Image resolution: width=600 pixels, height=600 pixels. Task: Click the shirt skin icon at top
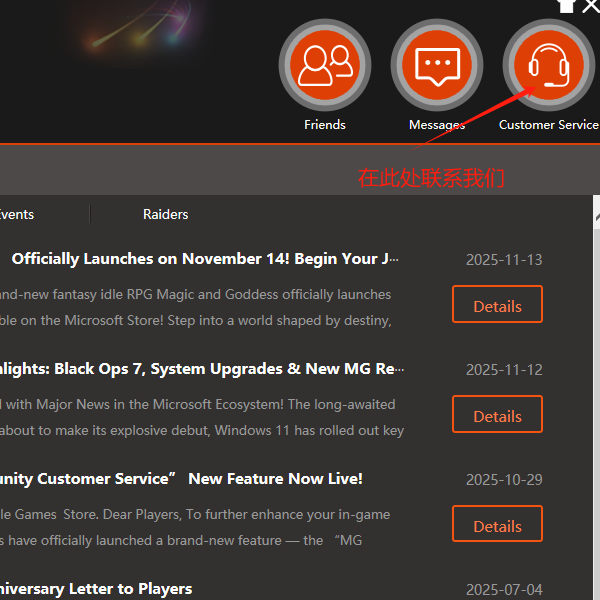(566, 5)
